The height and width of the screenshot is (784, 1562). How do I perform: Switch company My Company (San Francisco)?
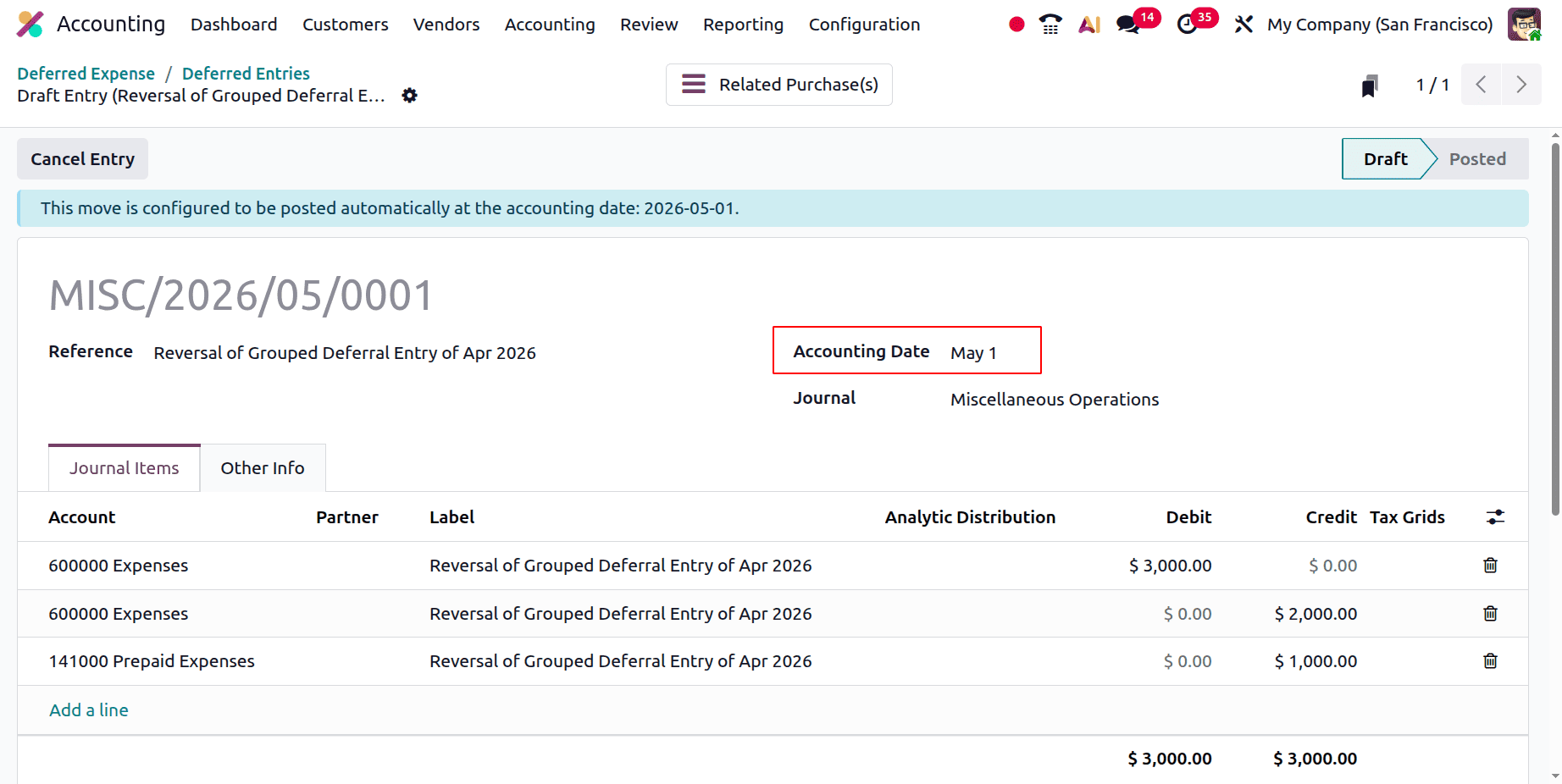1380,25
